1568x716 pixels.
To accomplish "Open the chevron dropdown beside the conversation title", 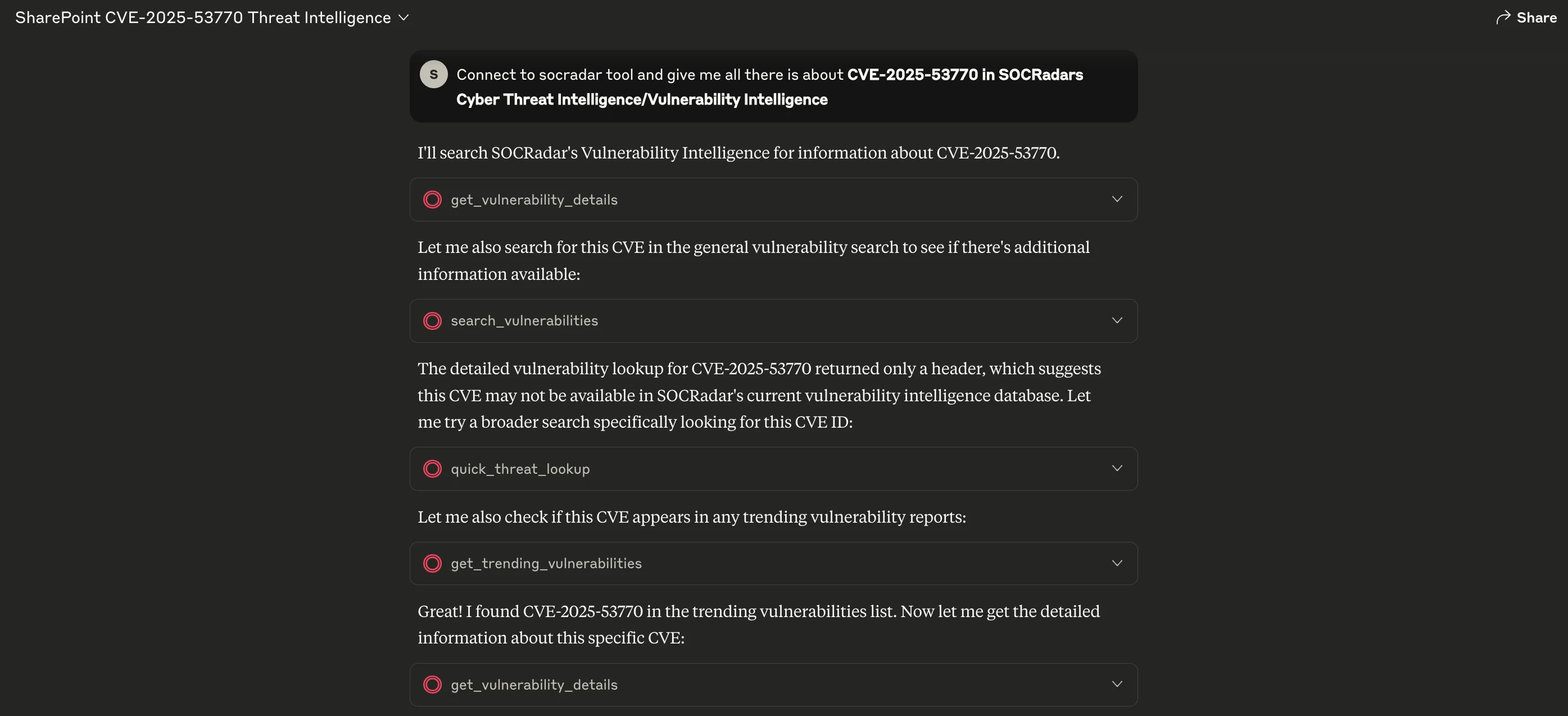I will [x=403, y=17].
